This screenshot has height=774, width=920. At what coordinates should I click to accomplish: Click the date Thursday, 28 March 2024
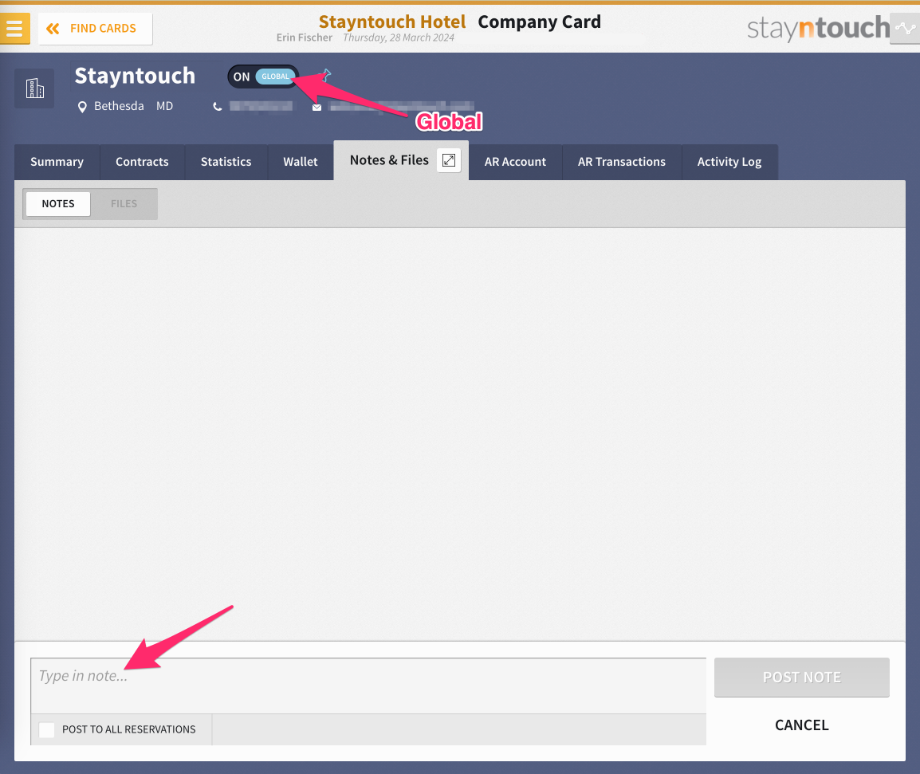point(398,38)
